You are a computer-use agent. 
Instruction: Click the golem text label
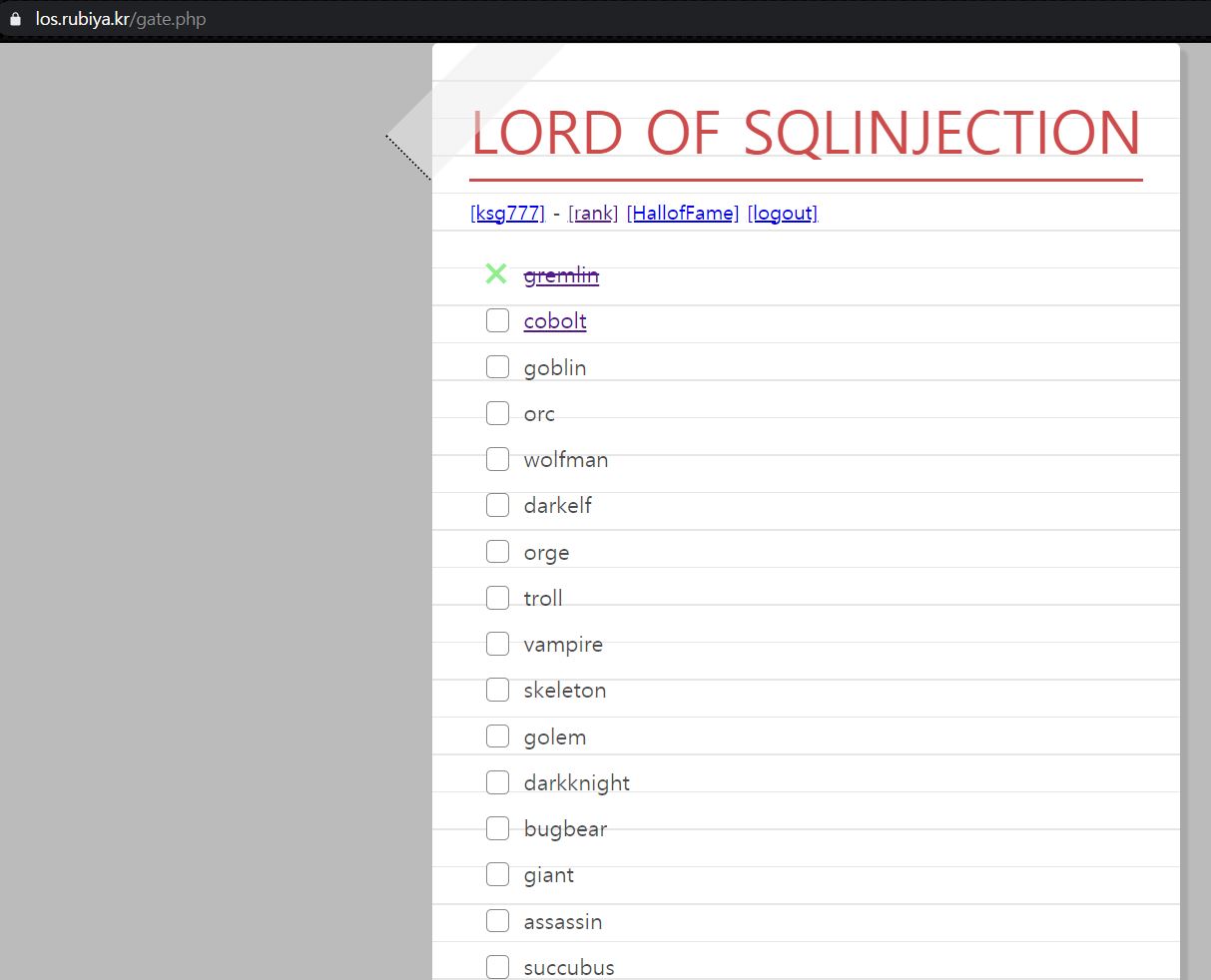click(x=555, y=738)
